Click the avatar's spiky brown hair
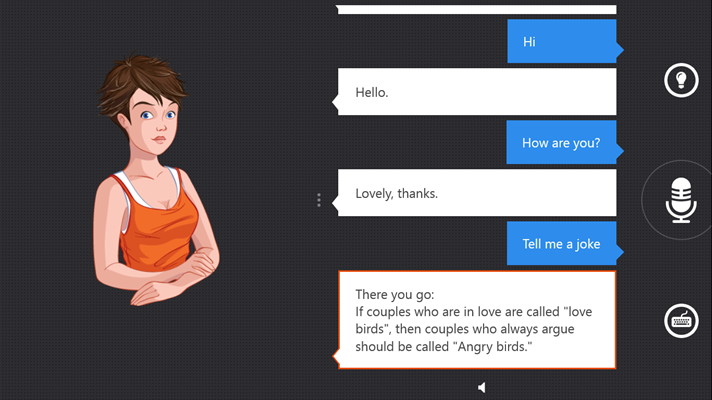The height and width of the screenshot is (400, 712). (x=141, y=79)
